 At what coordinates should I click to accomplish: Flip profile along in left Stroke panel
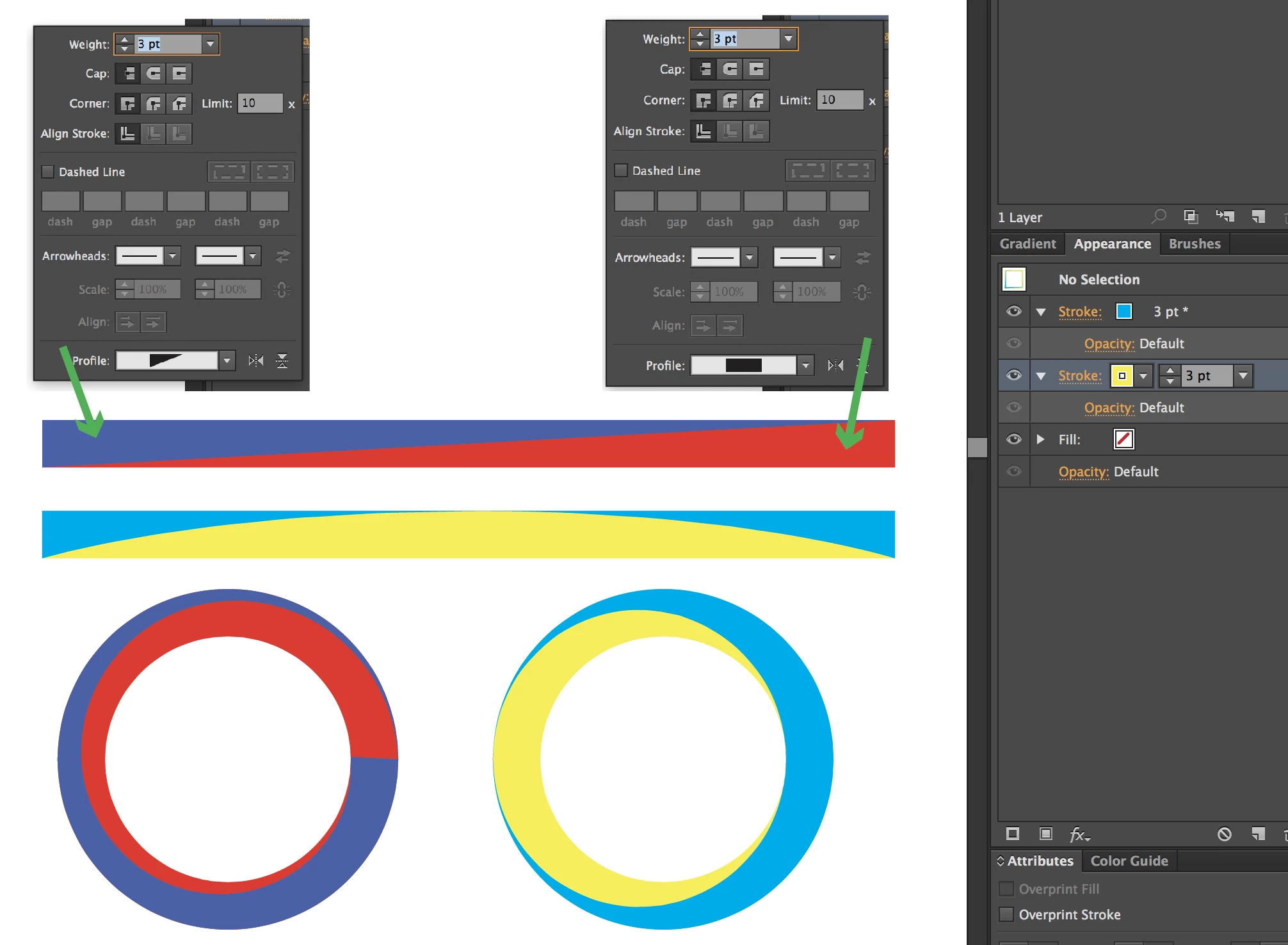[256, 361]
